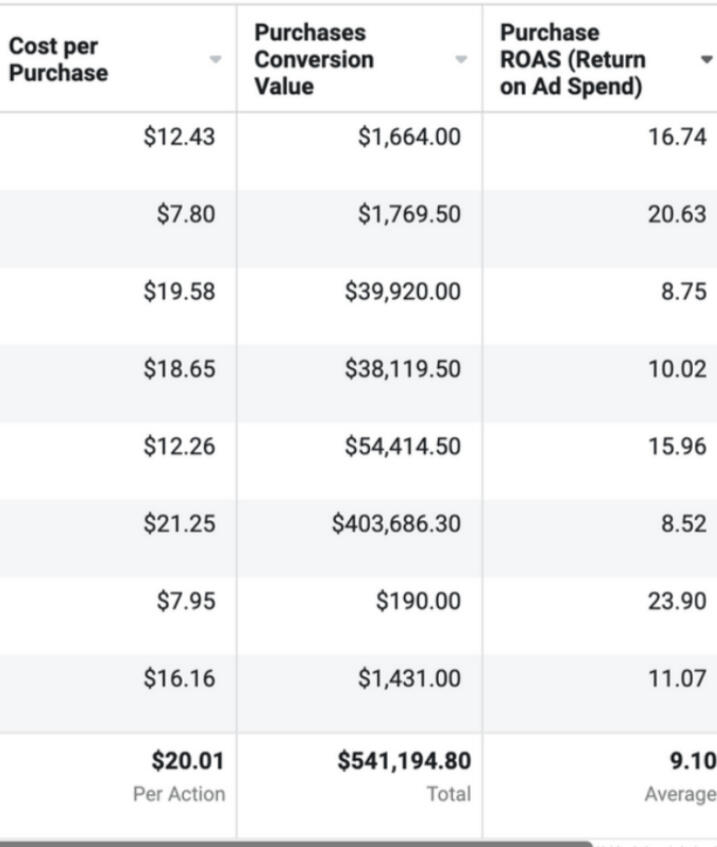717x847 pixels.
Task: Click the 8.52 ROAS value cell
Action: tap(683, 523)
